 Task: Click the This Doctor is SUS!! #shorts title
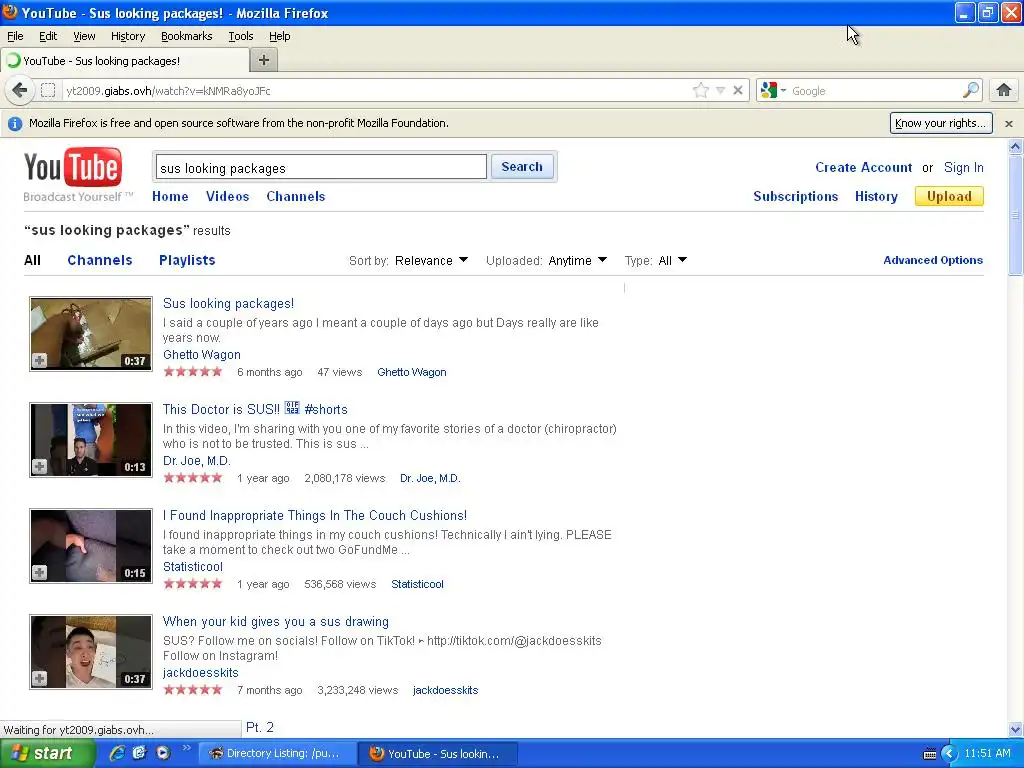tap(255, 409)
